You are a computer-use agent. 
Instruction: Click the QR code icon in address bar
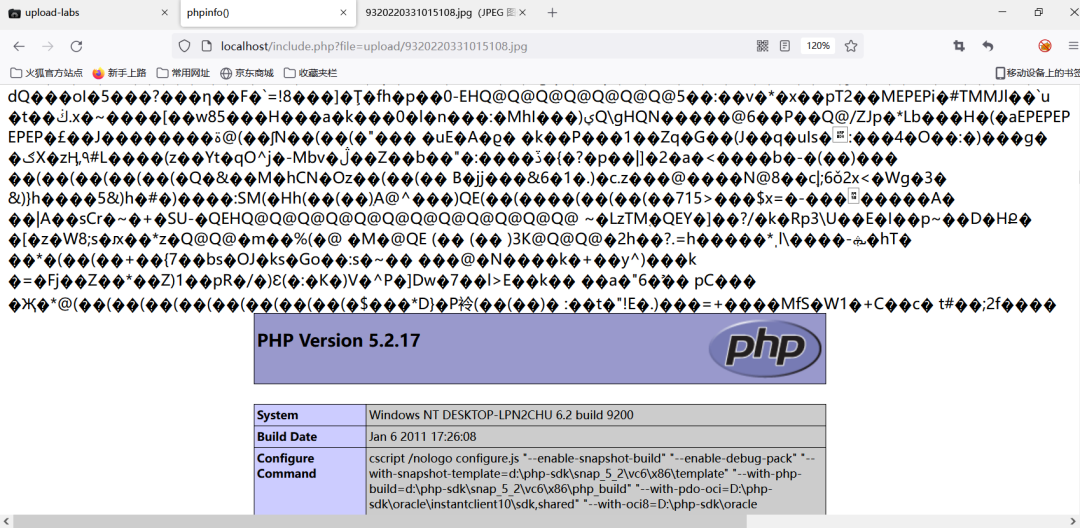pos(762,46)
